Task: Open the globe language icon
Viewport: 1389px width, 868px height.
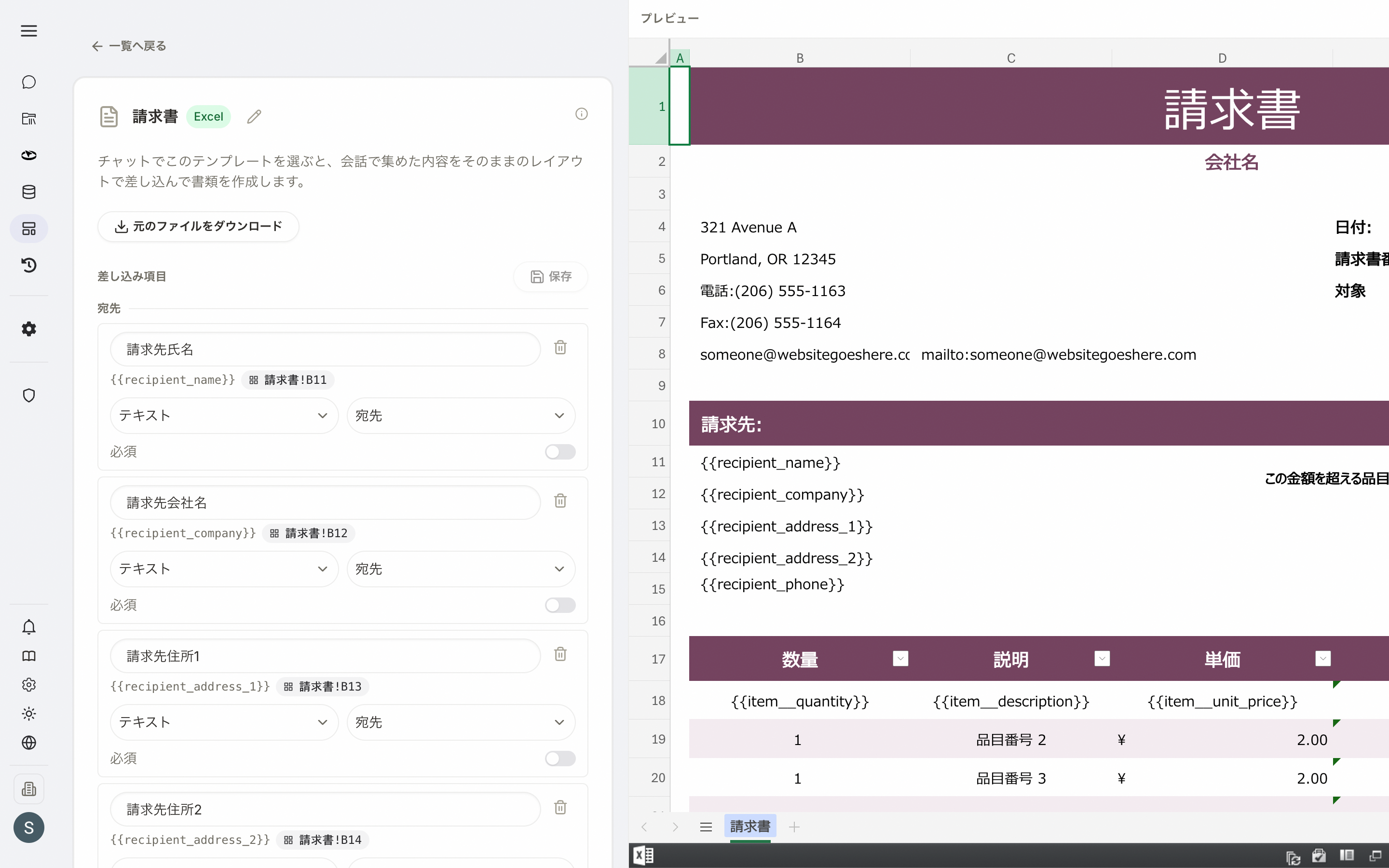Action: point(29,743)
